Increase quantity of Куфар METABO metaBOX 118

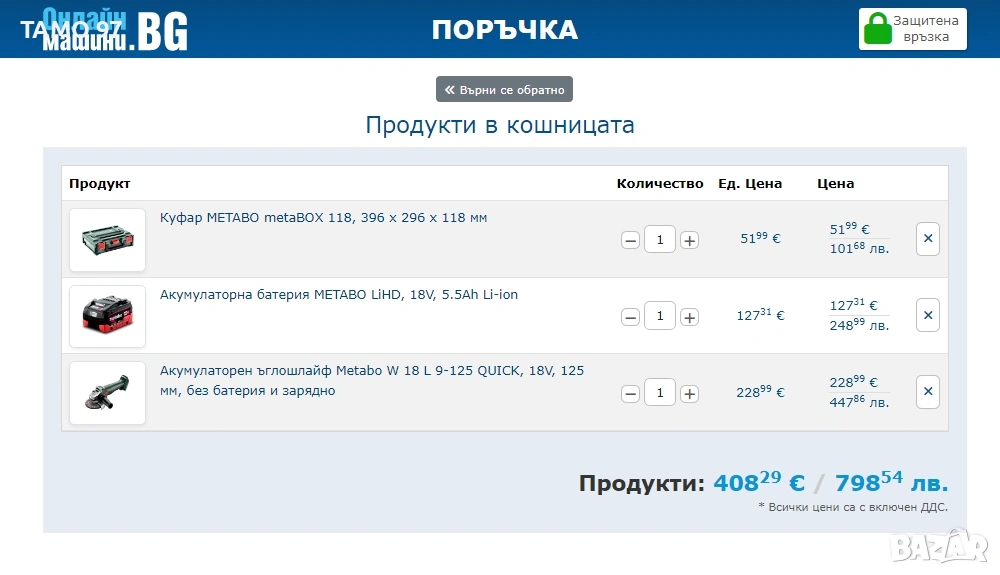[x=689, y=240]
